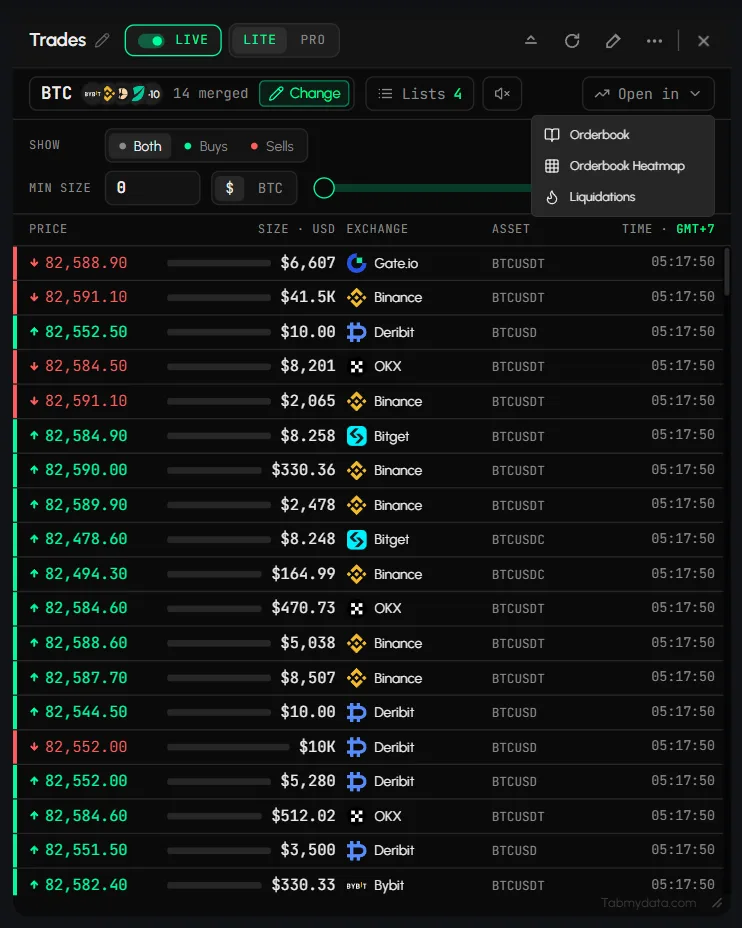Click the min size slider handle
This screenshot has width=742, height=928.
[x=324, y=188]
